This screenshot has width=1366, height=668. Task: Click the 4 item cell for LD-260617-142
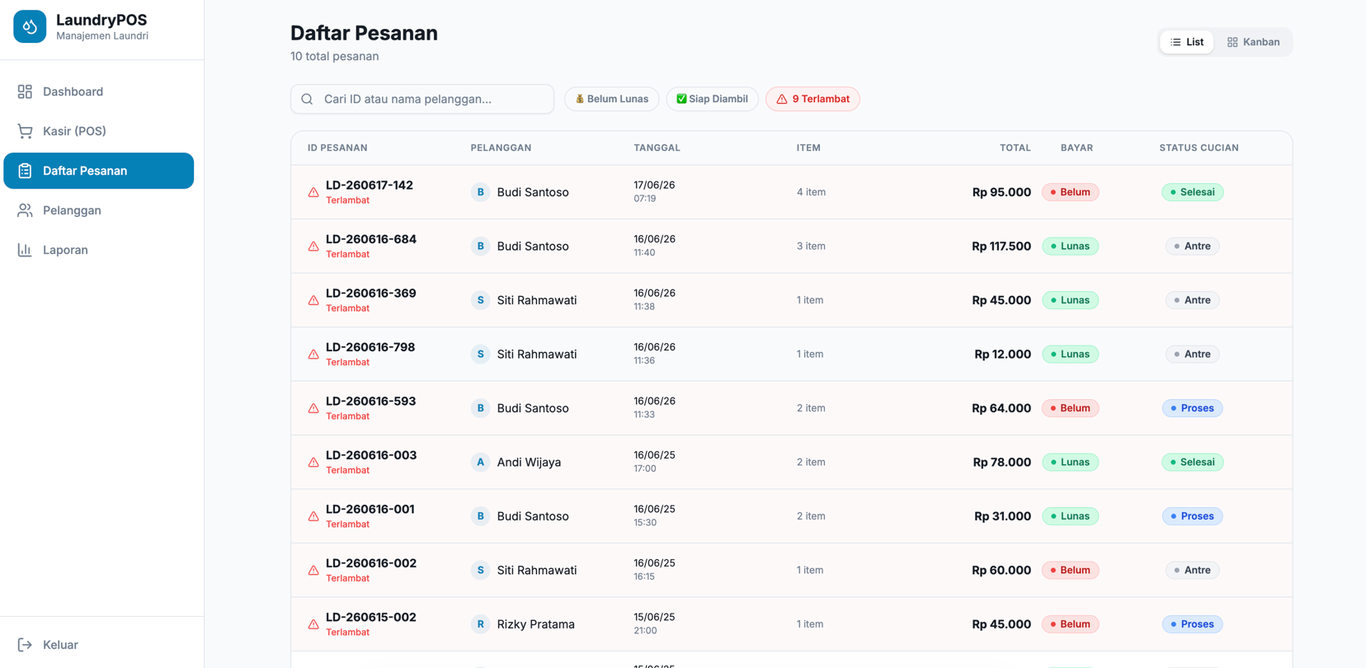[x=811, y=192]
